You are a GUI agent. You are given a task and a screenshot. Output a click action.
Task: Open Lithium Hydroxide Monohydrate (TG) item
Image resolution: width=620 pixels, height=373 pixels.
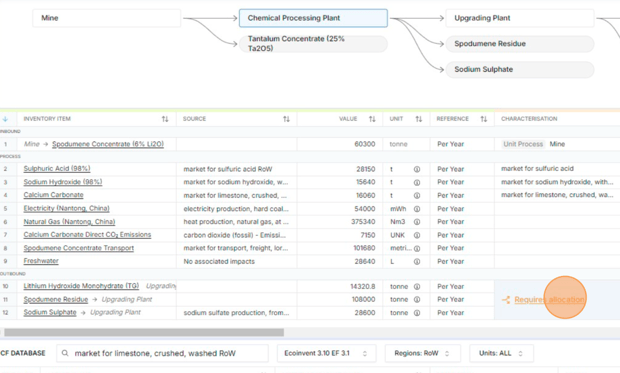81,286
